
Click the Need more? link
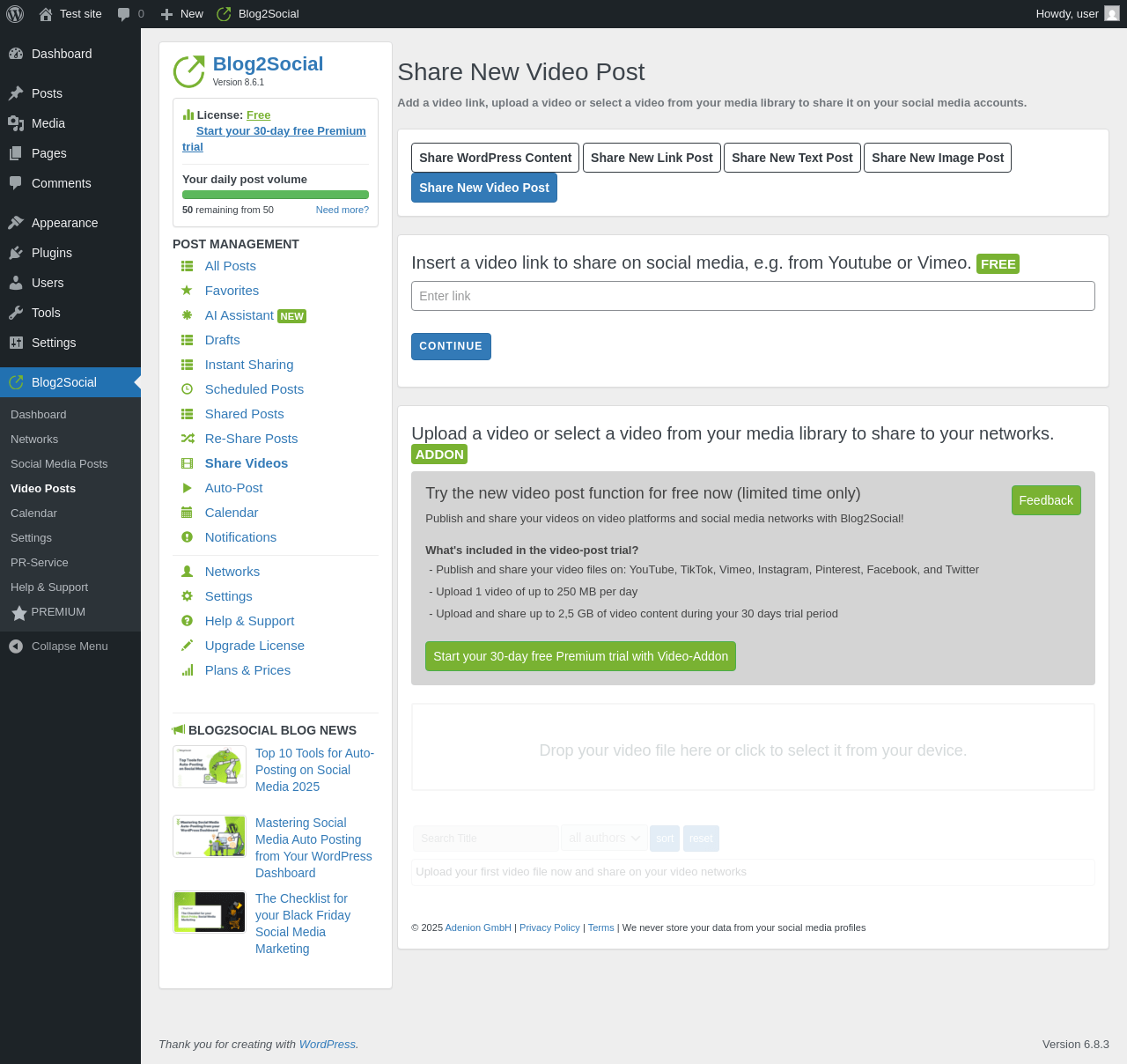(x=343, y=210)
